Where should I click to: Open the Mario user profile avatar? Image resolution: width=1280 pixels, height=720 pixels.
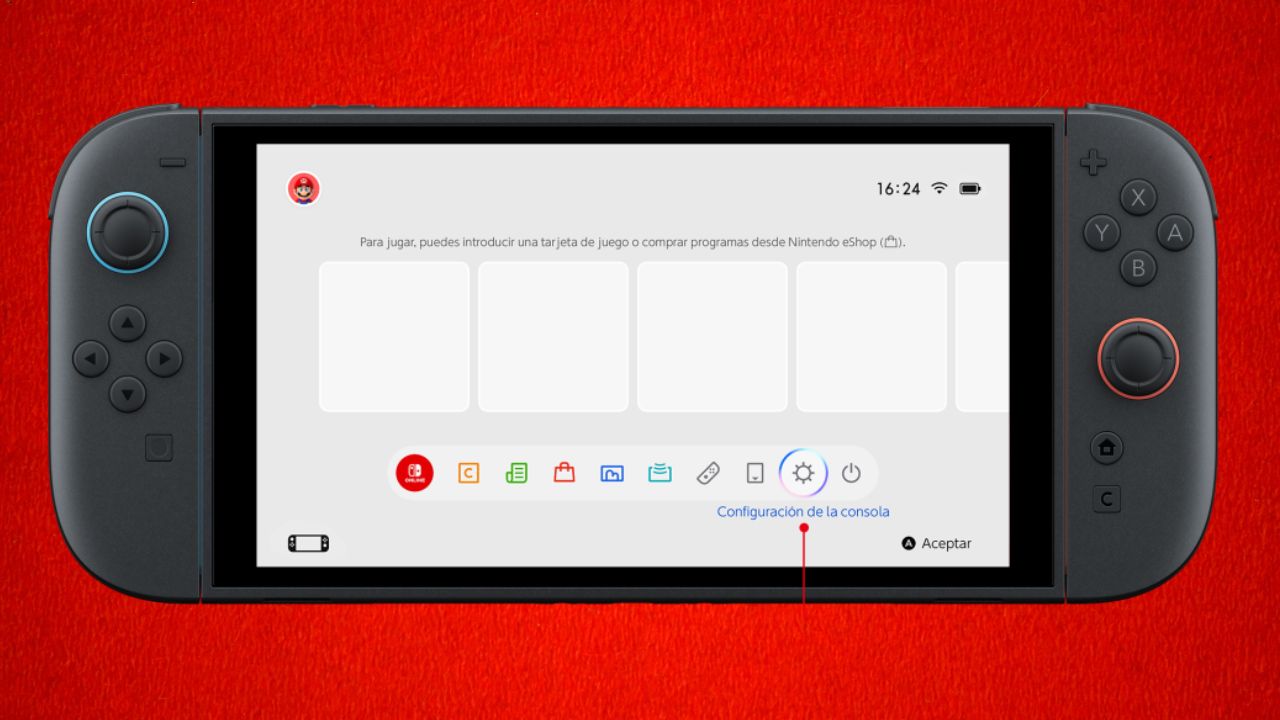coord(303,188)
